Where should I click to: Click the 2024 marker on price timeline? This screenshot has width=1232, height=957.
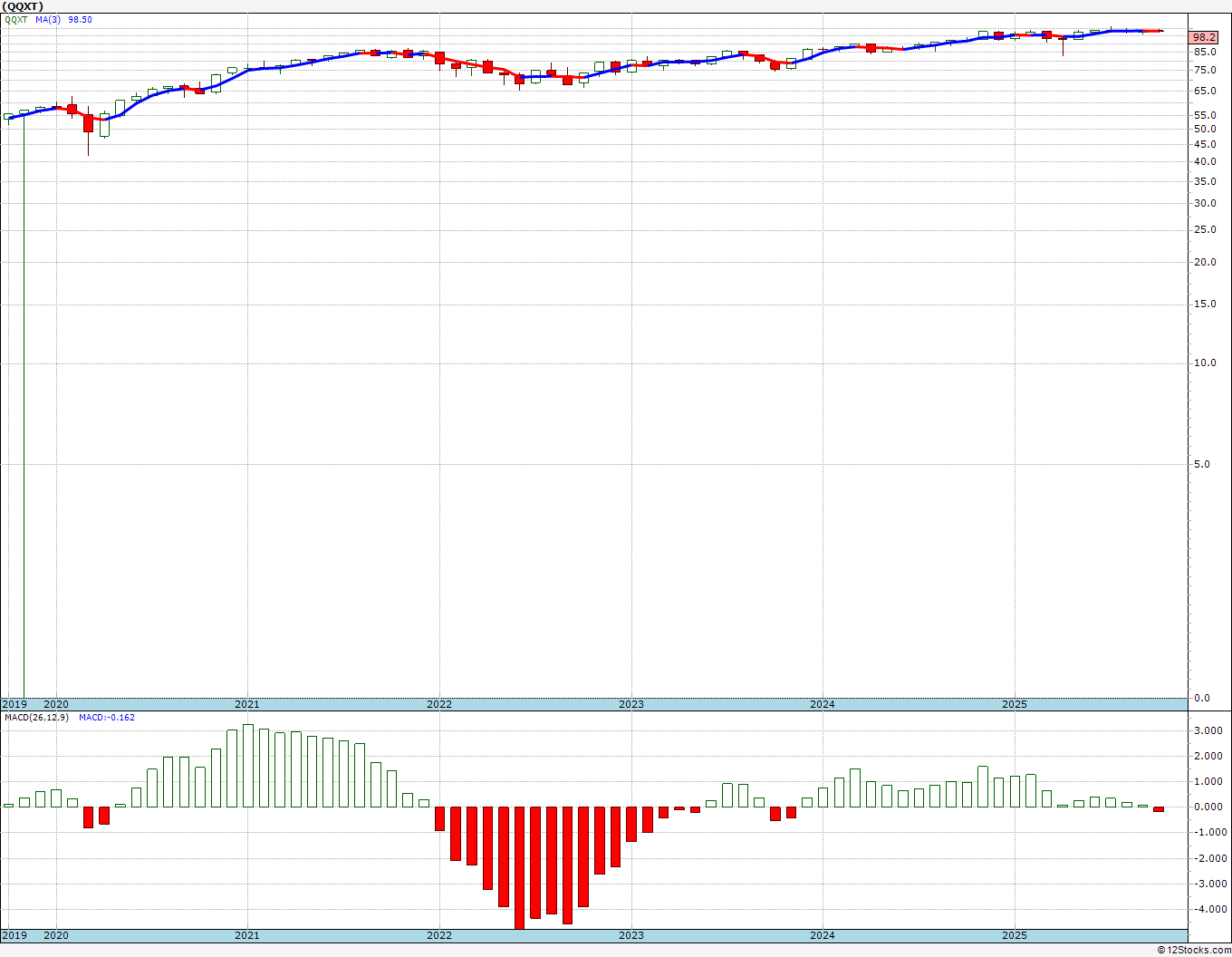[x=823, y=704]
